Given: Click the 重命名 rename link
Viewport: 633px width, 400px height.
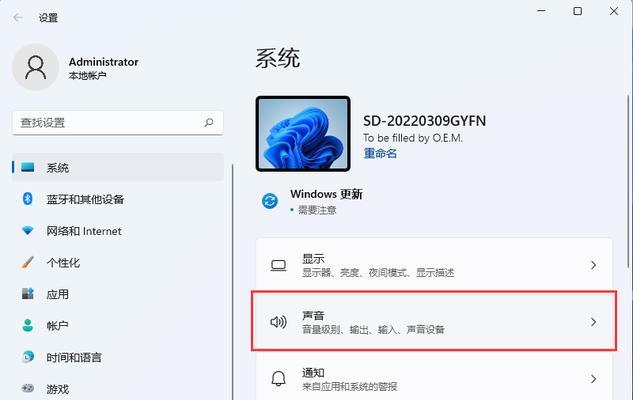Looking at the screenshot, I should point(380,153).
